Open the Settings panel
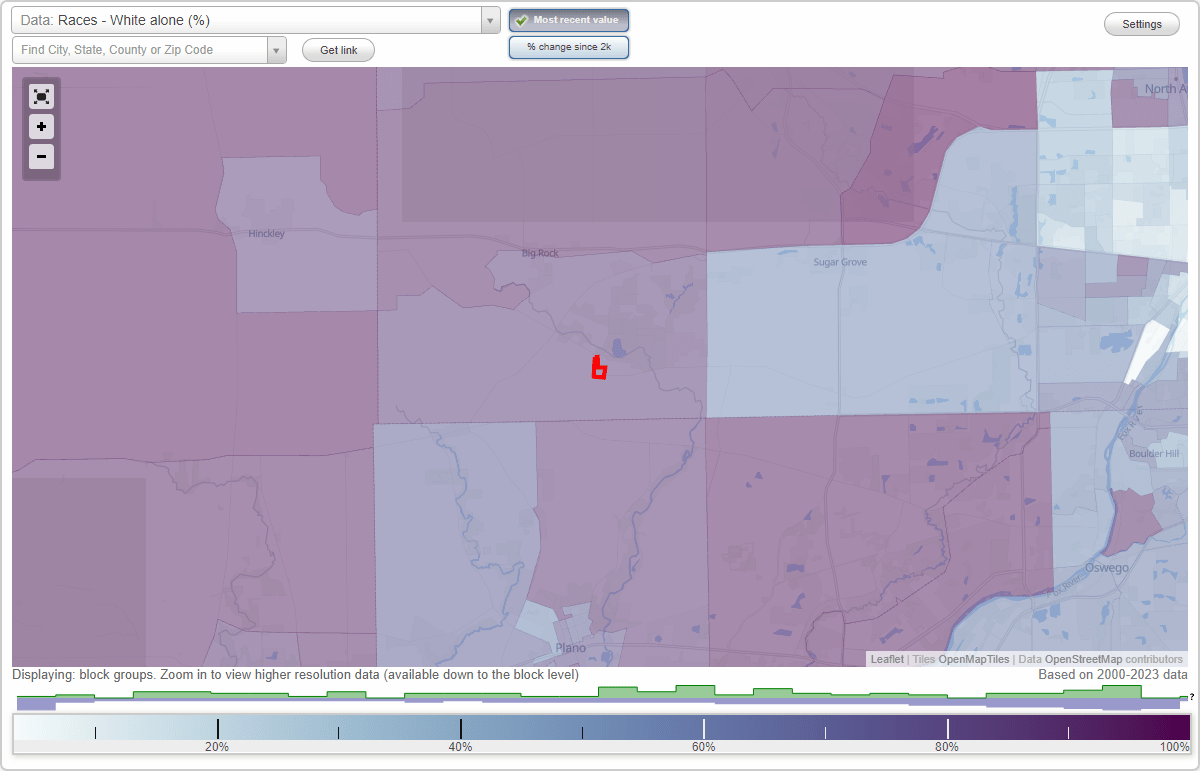Screen dimensions: 1200x771 pyautogui.click(x=1141, y=23)
